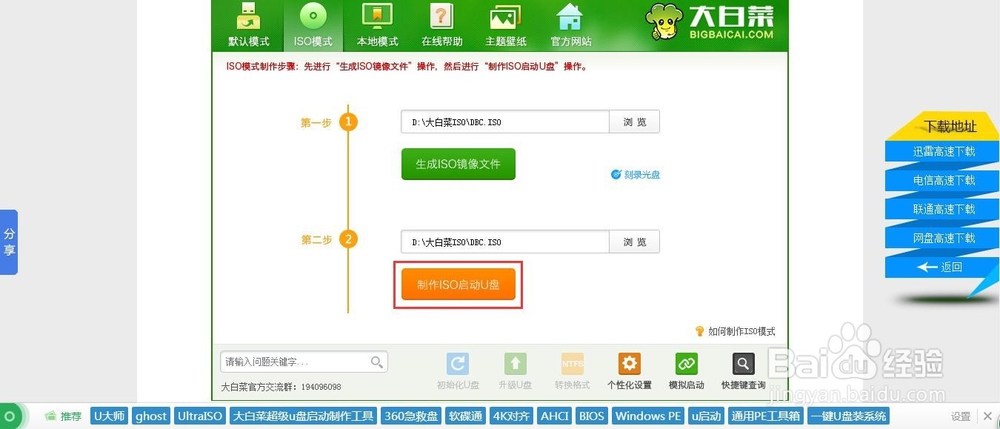
Task: Click 联通高速下载 download ribbon
Action: click(943, 209)
